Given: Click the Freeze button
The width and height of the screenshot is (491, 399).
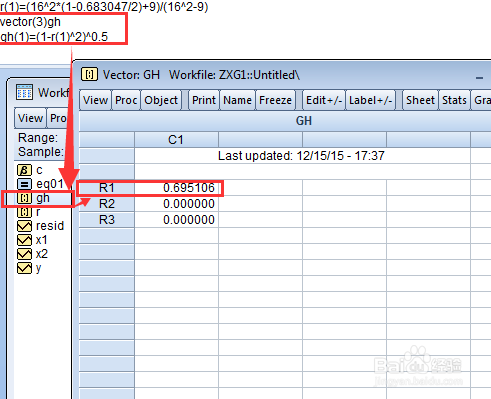Looking at the screenshot, I should [275, 100].
